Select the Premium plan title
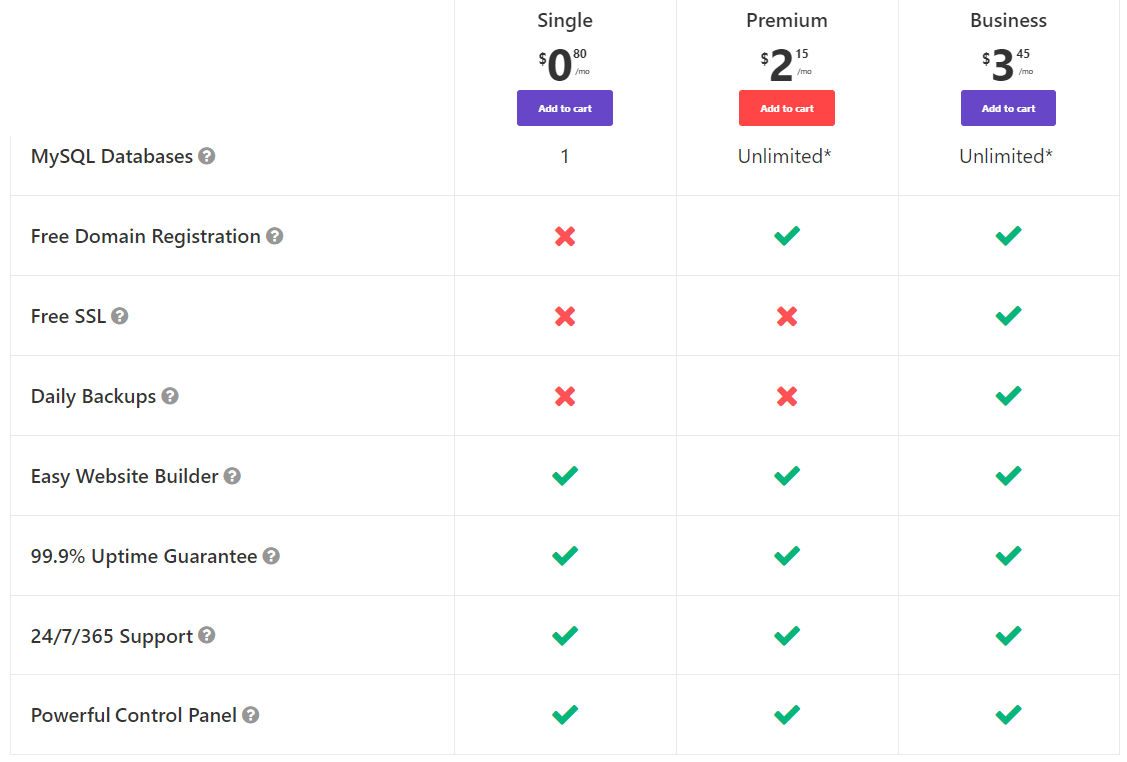 click(x=787, y=20)
